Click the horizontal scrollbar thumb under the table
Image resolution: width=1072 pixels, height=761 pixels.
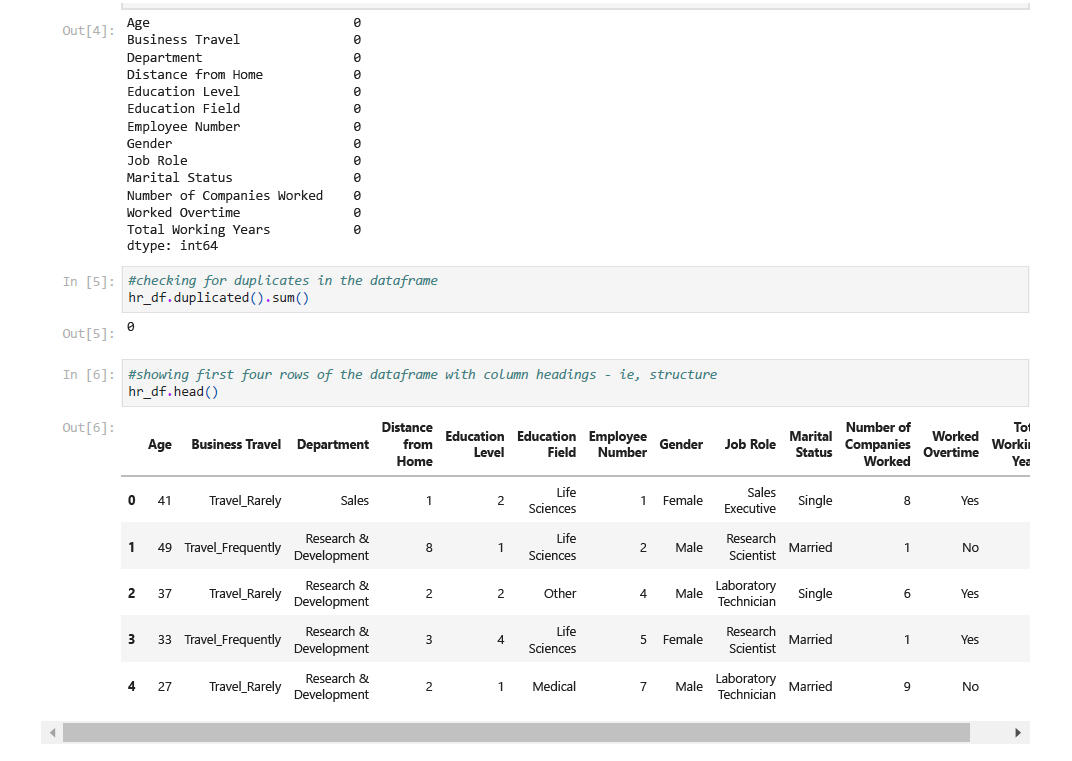pyautogui.click(x=516, y=733)
